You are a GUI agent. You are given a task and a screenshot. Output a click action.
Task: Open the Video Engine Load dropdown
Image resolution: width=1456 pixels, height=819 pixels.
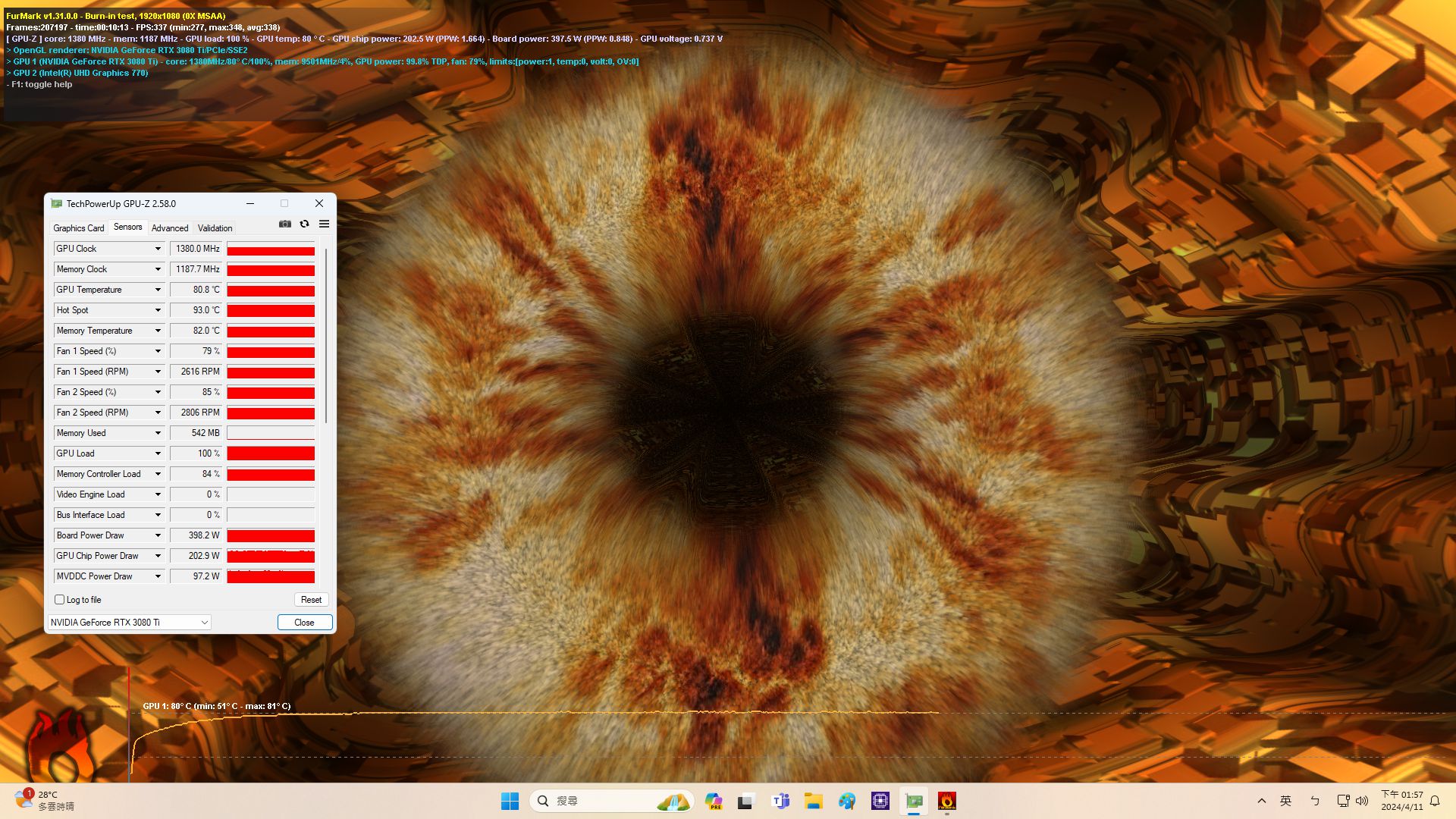(158, 494)
